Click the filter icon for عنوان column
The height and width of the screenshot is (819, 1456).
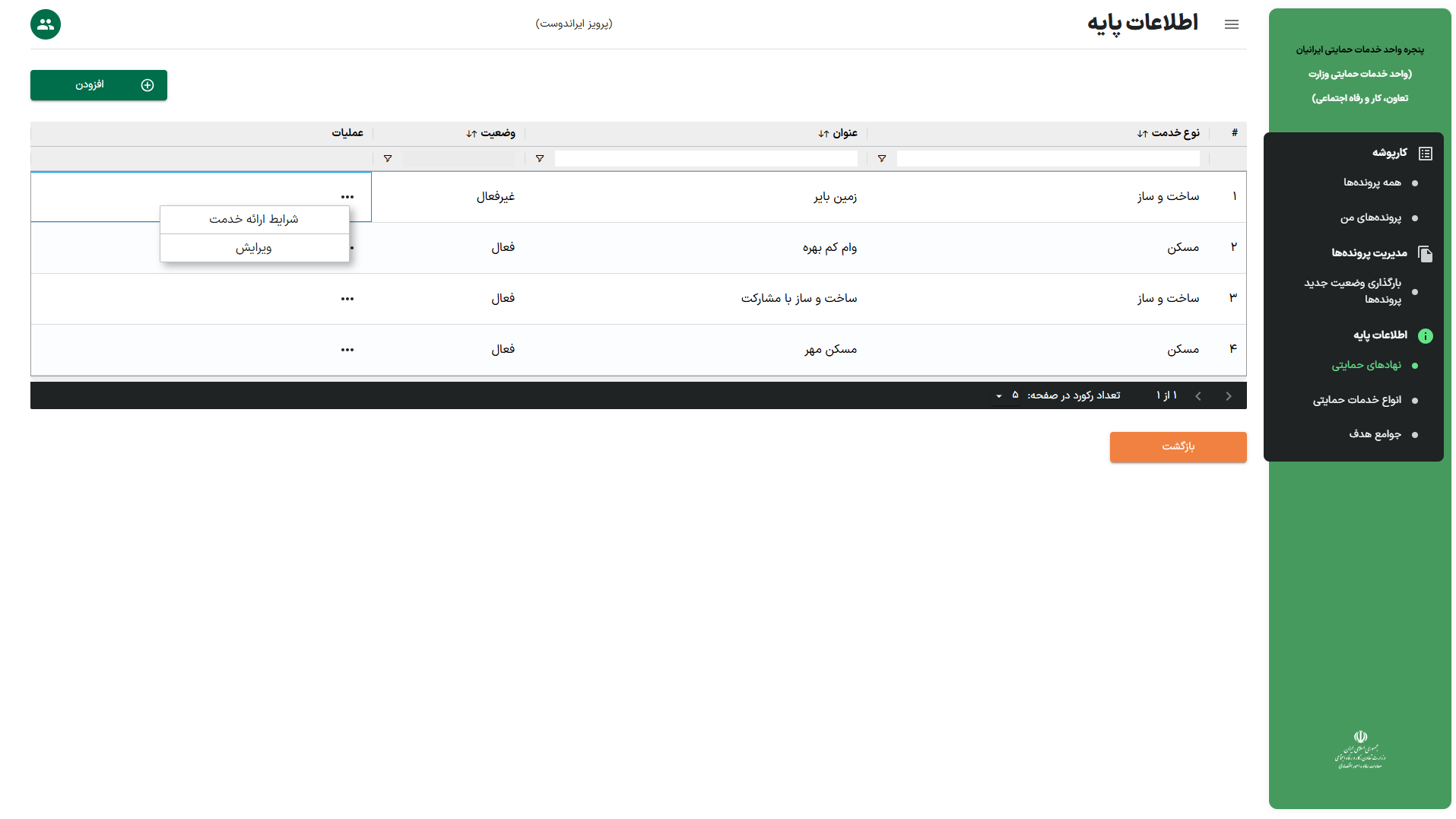click(x=539, y=159)
